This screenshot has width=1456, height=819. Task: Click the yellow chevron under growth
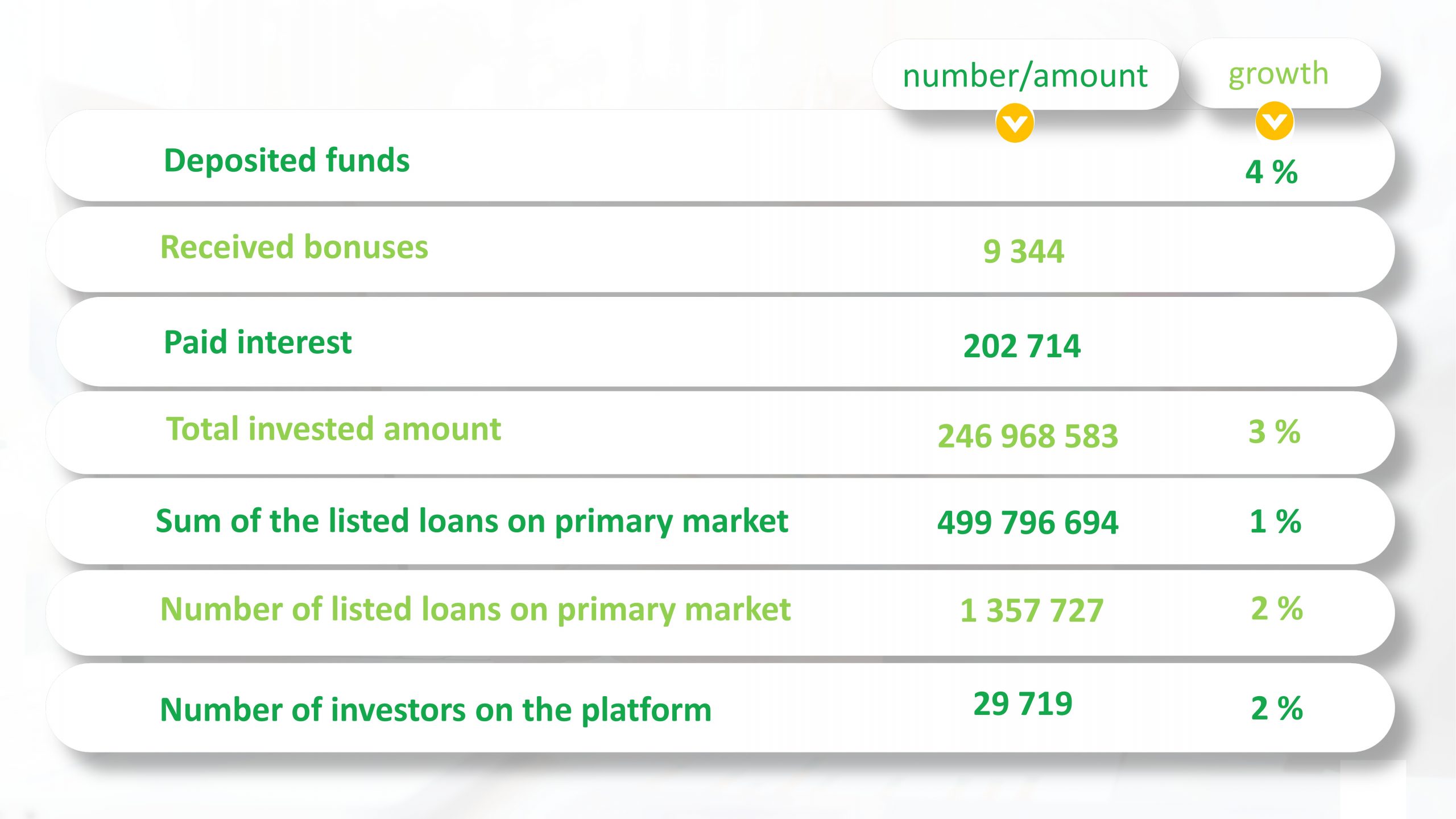click(x=1275, y=121)
